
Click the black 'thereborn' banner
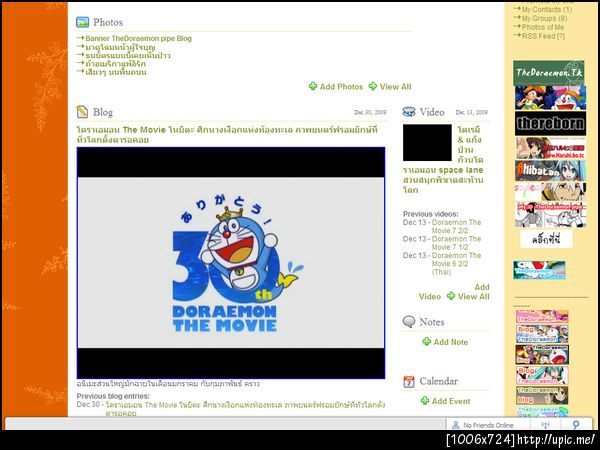click(x=550, y=123)
